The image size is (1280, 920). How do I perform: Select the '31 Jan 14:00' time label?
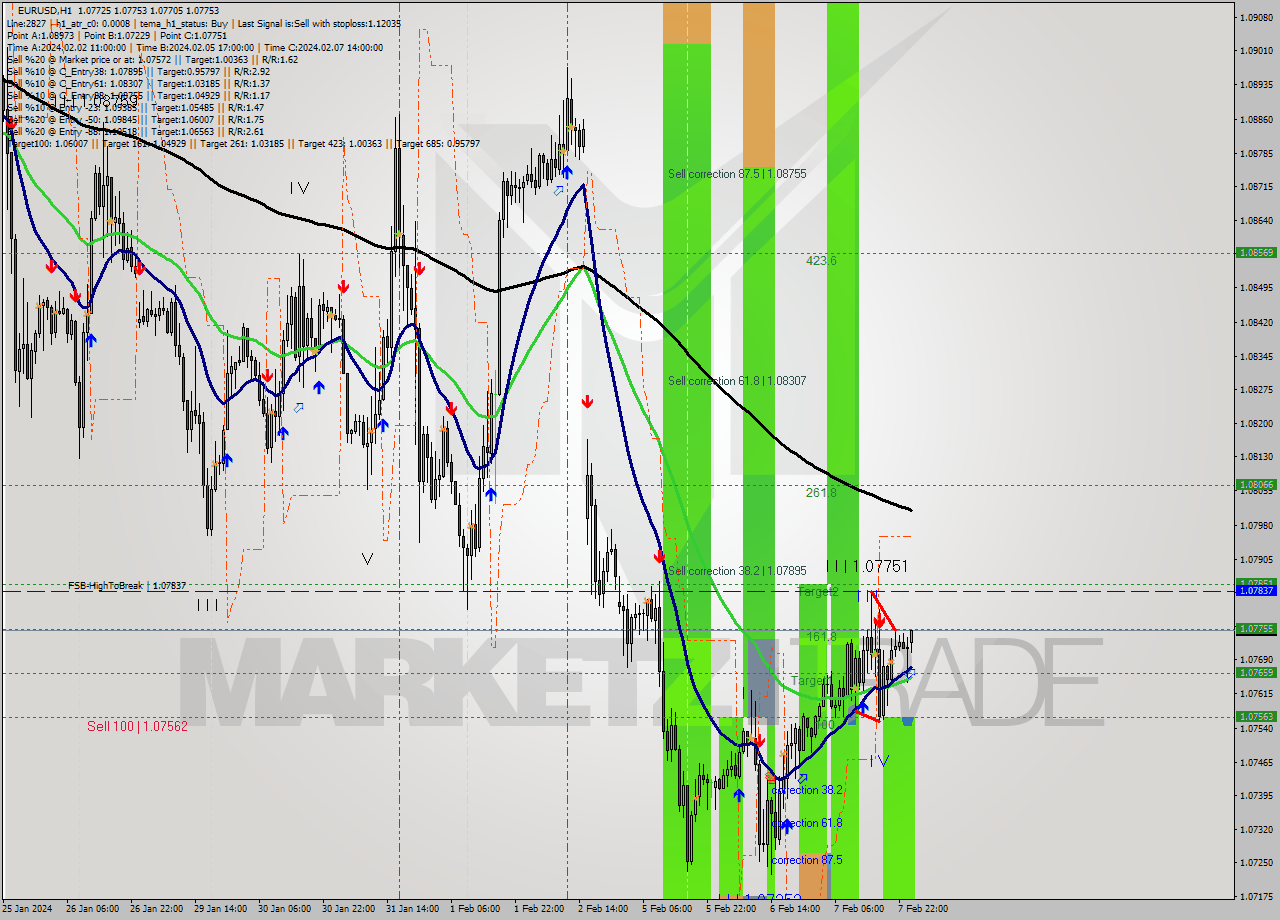point(413,909)
